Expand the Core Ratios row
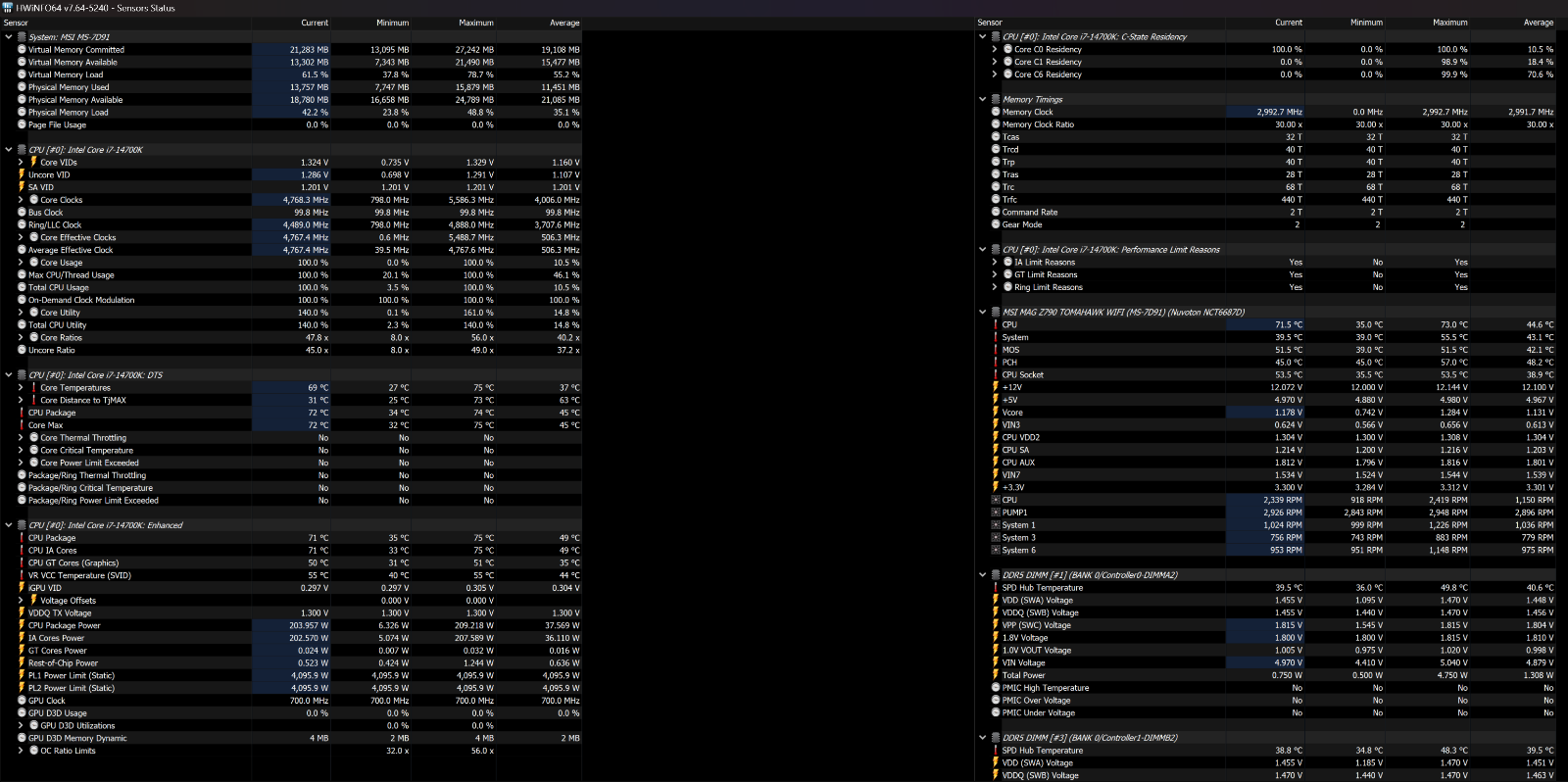 point(21,338)
